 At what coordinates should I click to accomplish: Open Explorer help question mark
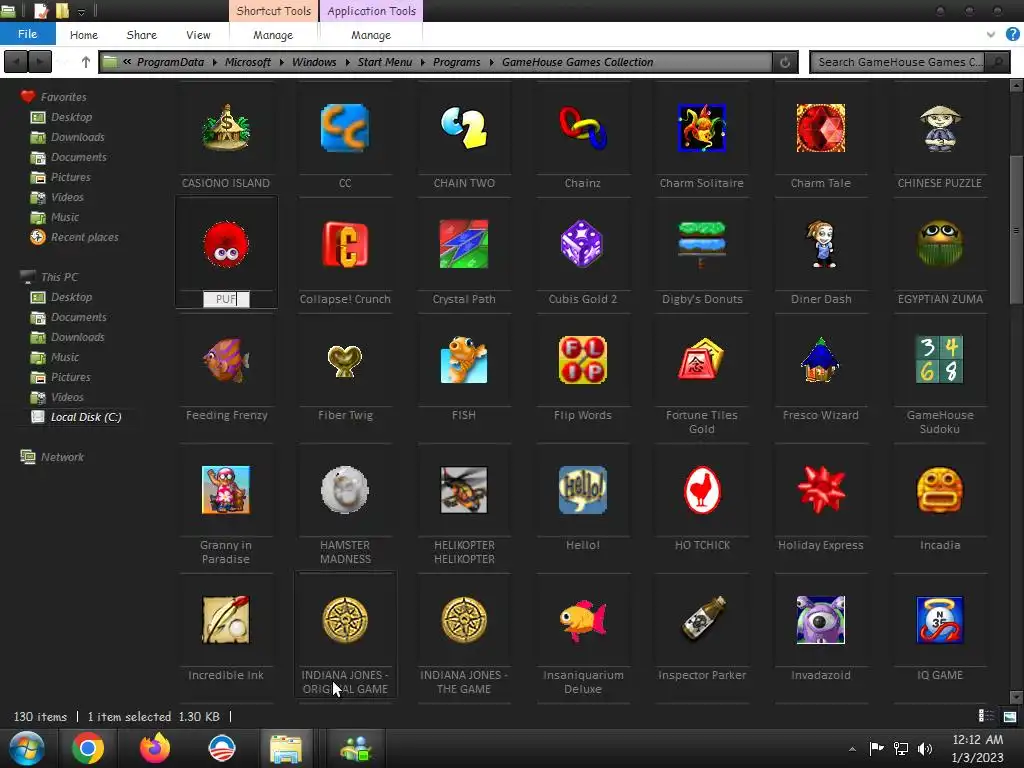point(1012,35)
